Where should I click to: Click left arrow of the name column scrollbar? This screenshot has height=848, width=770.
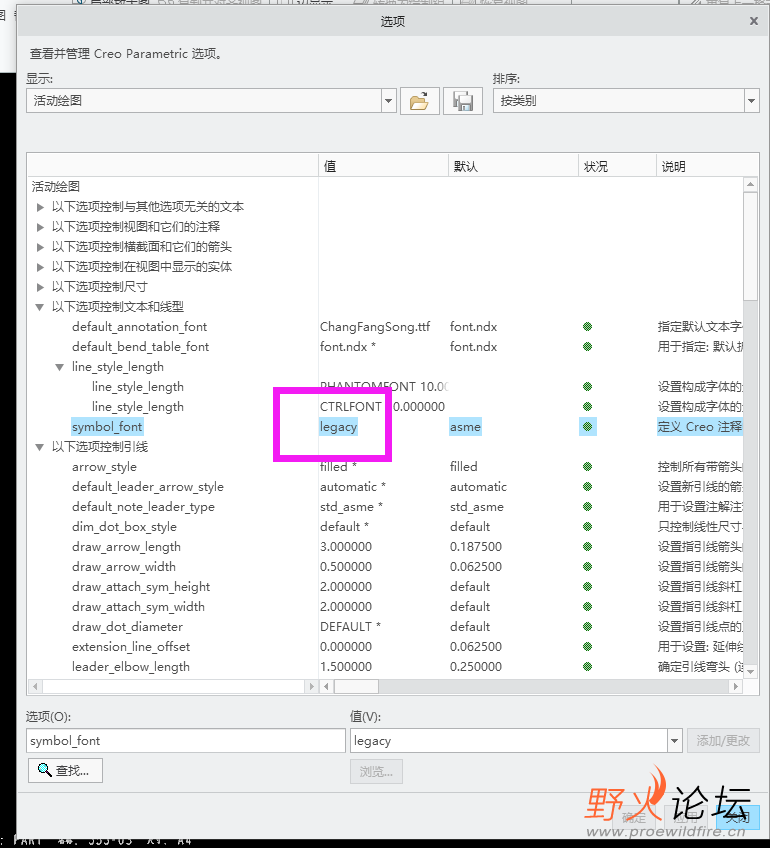35,687
